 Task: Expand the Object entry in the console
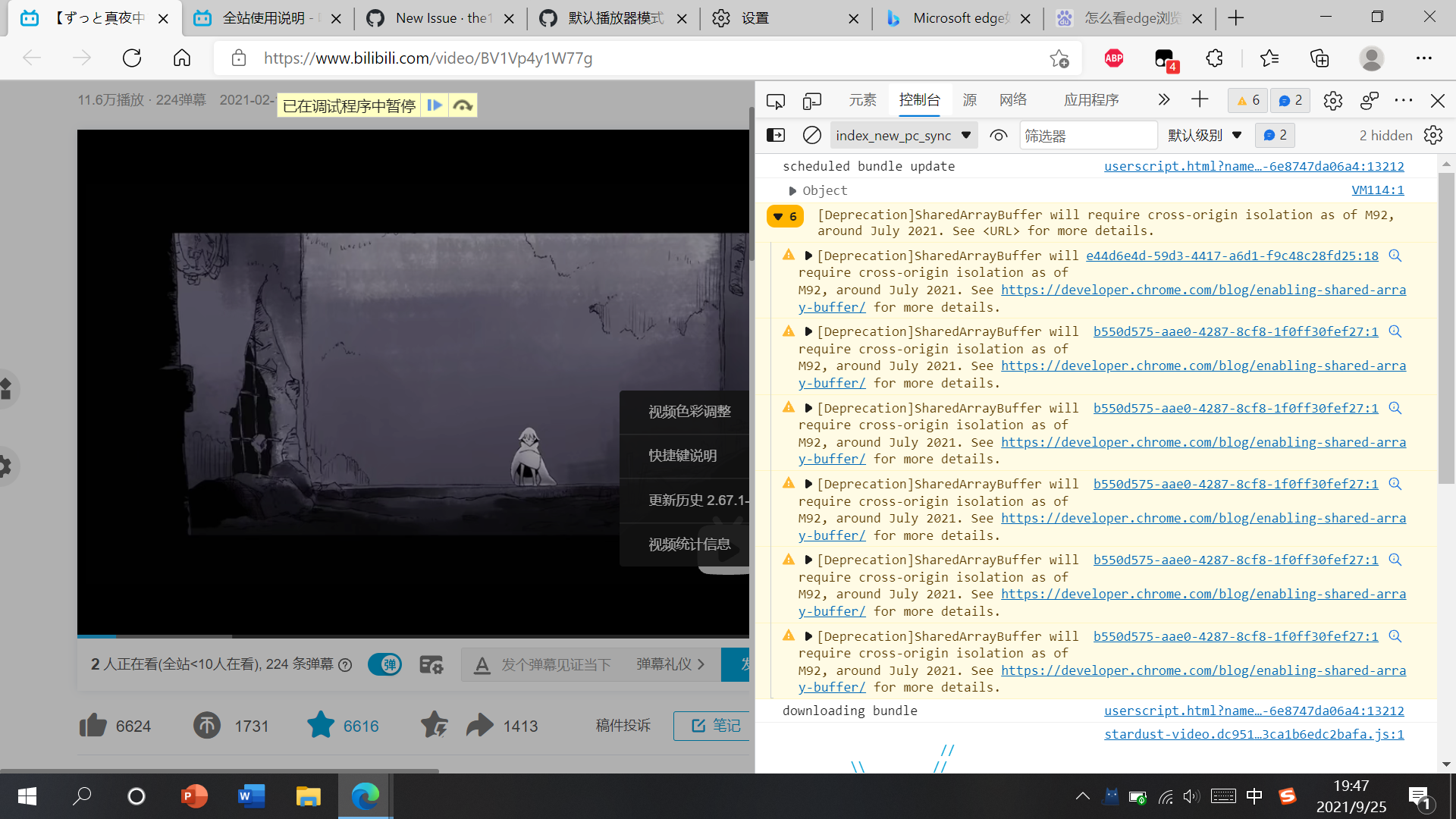pos(793,190)
